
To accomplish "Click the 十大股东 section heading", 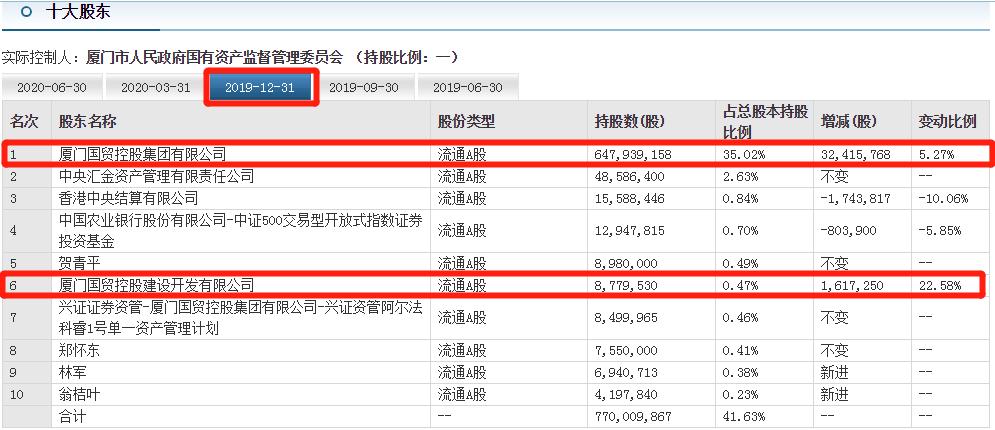I will [78, 11].
